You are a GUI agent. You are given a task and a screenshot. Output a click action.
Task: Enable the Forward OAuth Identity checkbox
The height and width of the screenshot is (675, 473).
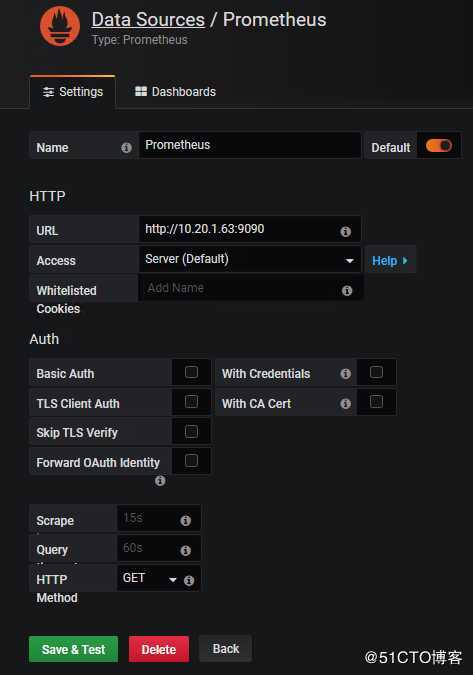191,461
